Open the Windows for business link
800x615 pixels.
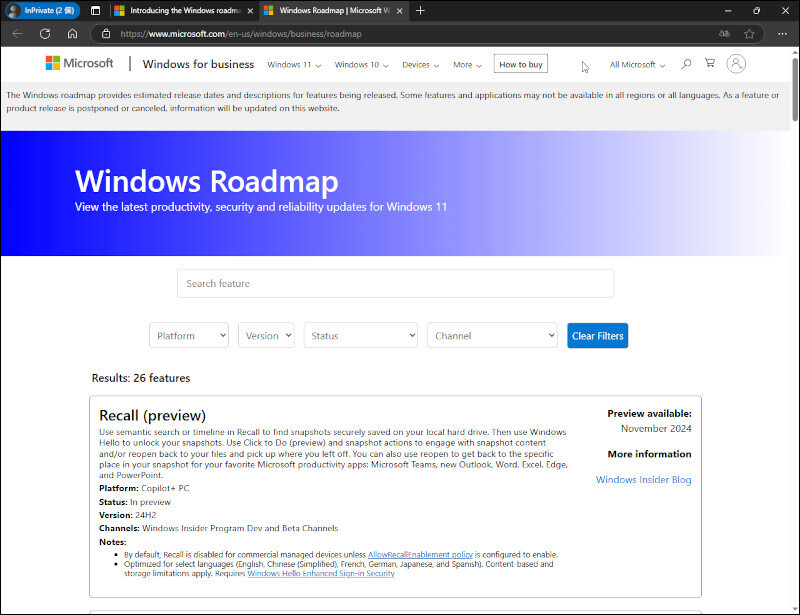[x=198, y=64]
